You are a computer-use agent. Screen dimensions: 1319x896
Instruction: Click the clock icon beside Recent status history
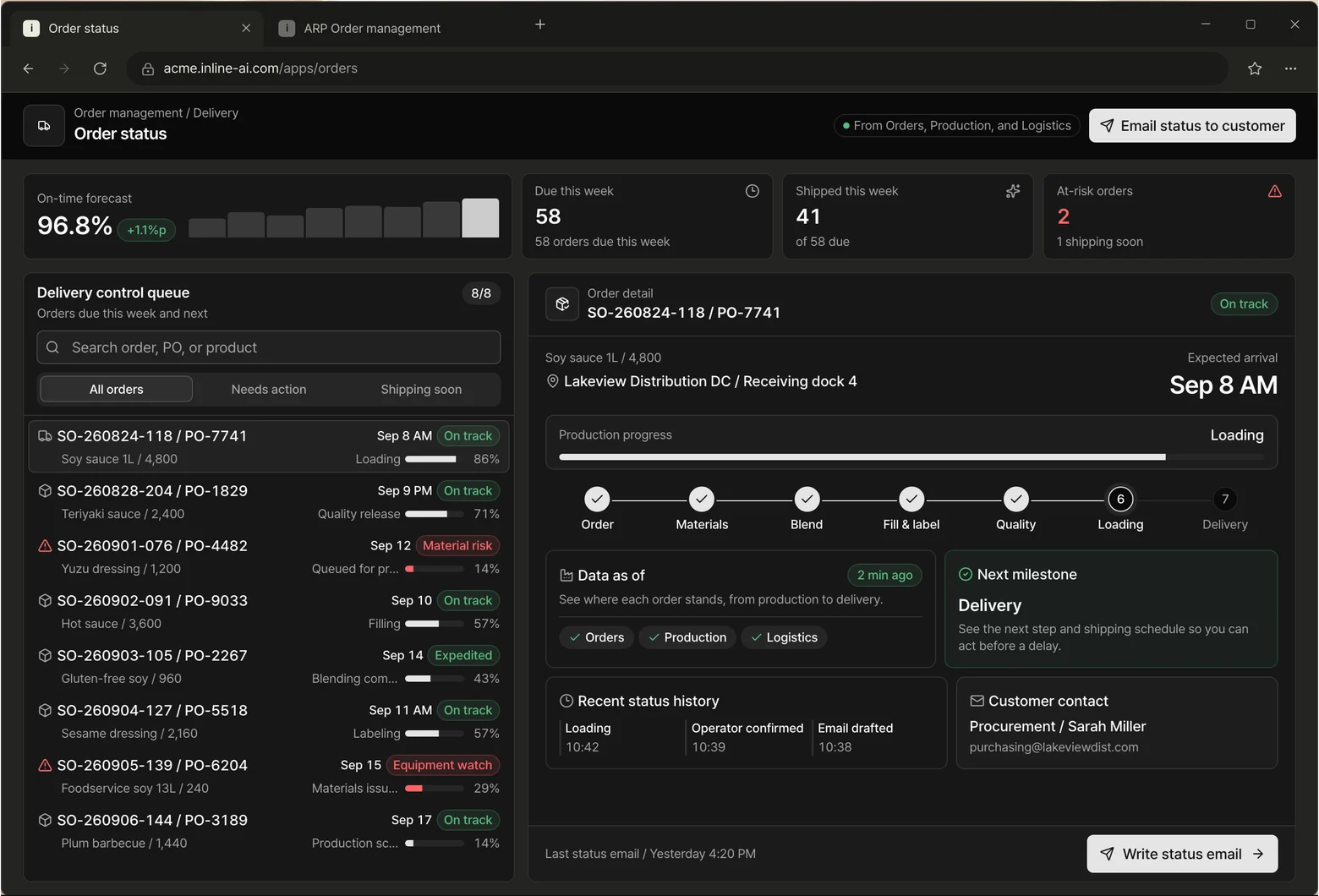click(566, 701)
